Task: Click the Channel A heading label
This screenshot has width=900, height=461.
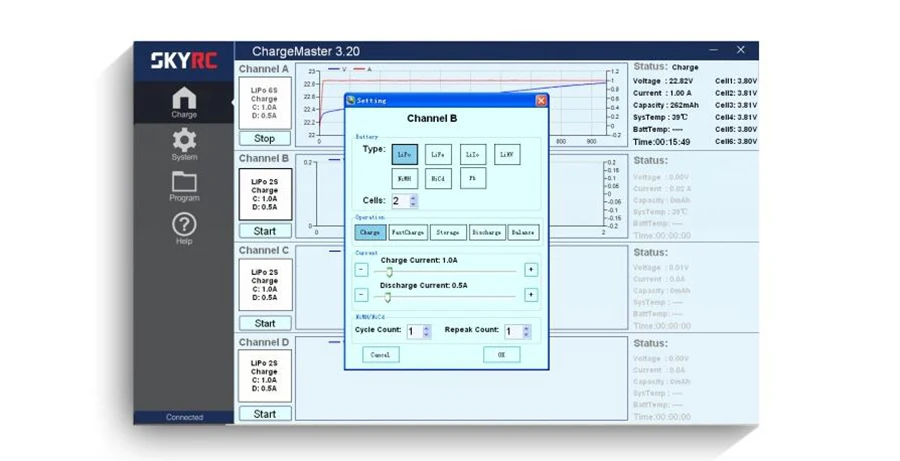Action: 264,69
